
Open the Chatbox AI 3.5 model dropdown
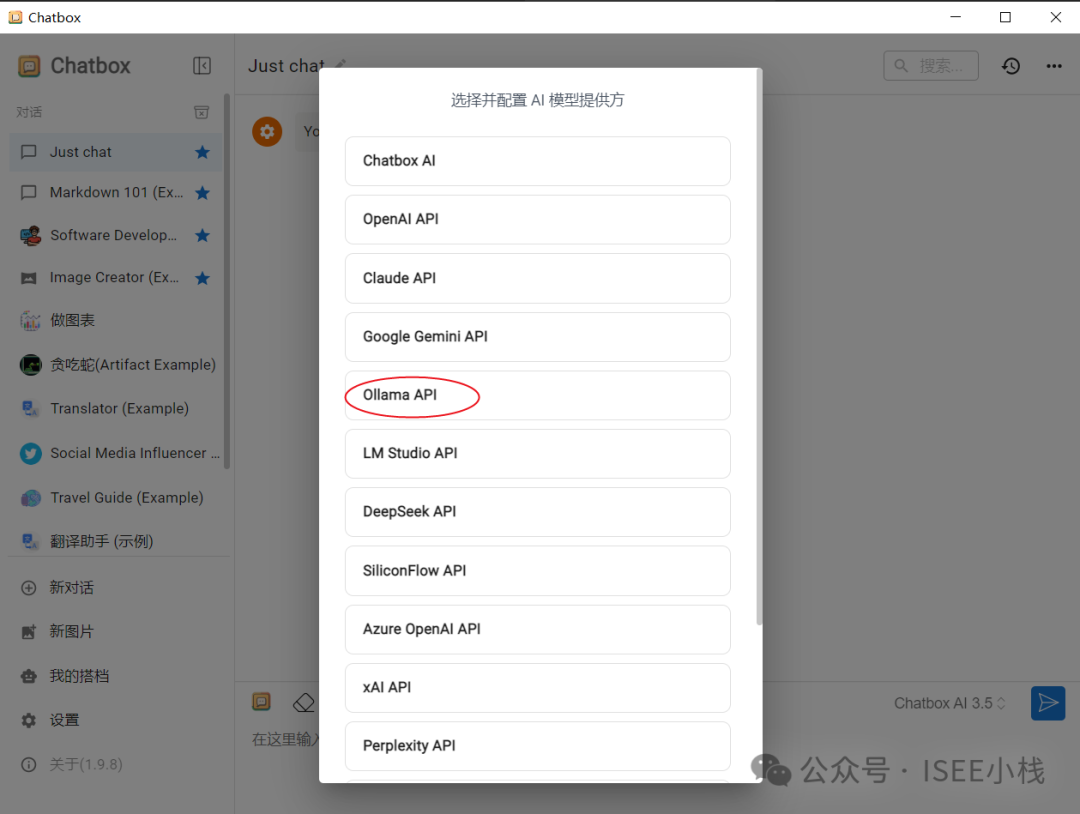(950, 703)
